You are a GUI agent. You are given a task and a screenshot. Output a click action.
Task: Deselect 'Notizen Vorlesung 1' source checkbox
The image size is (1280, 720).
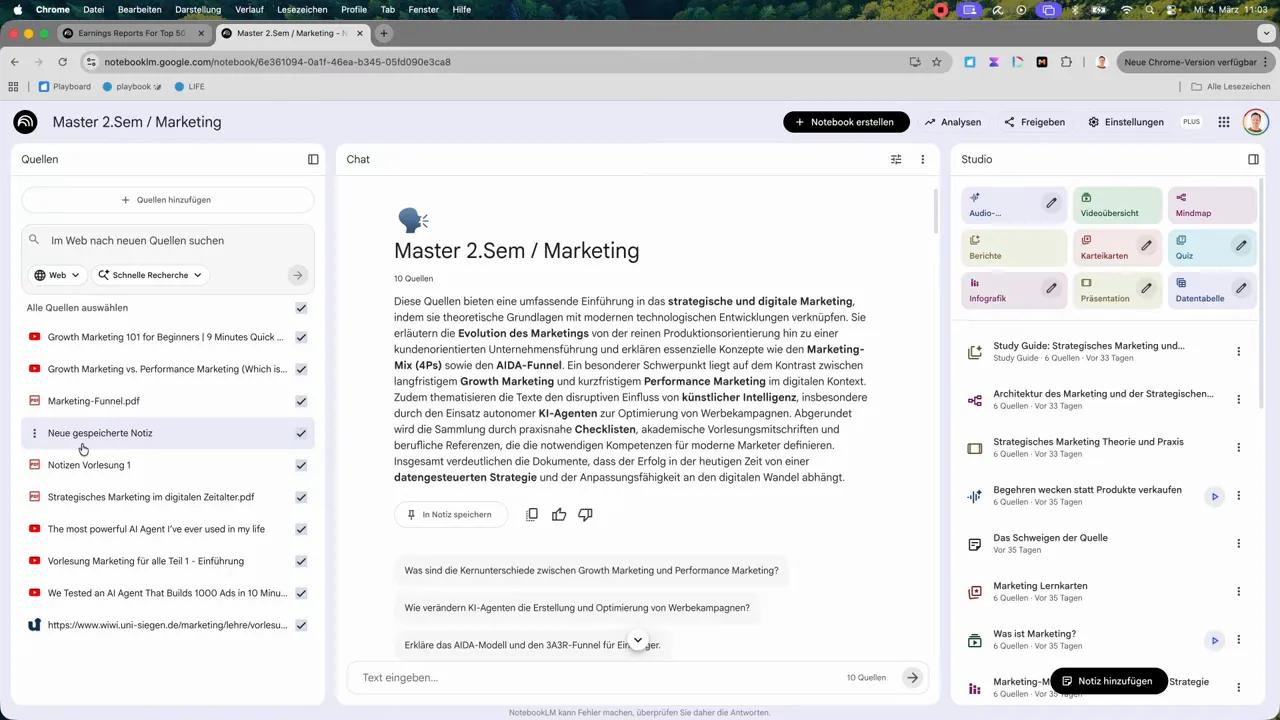coord(301,465)
